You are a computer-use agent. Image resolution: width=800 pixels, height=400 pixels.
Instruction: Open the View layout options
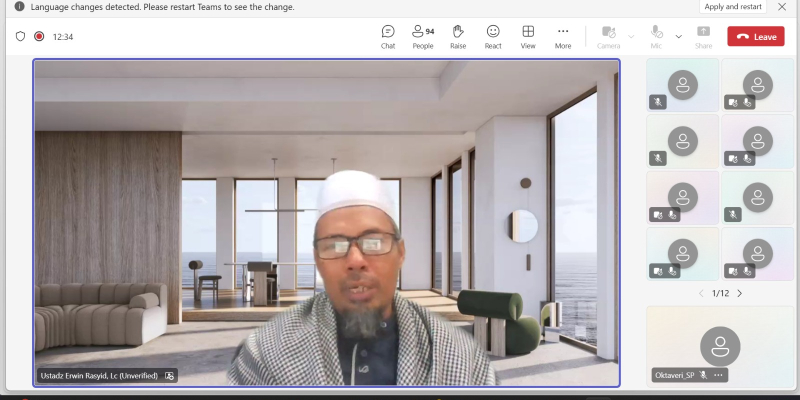pos(528,37)
